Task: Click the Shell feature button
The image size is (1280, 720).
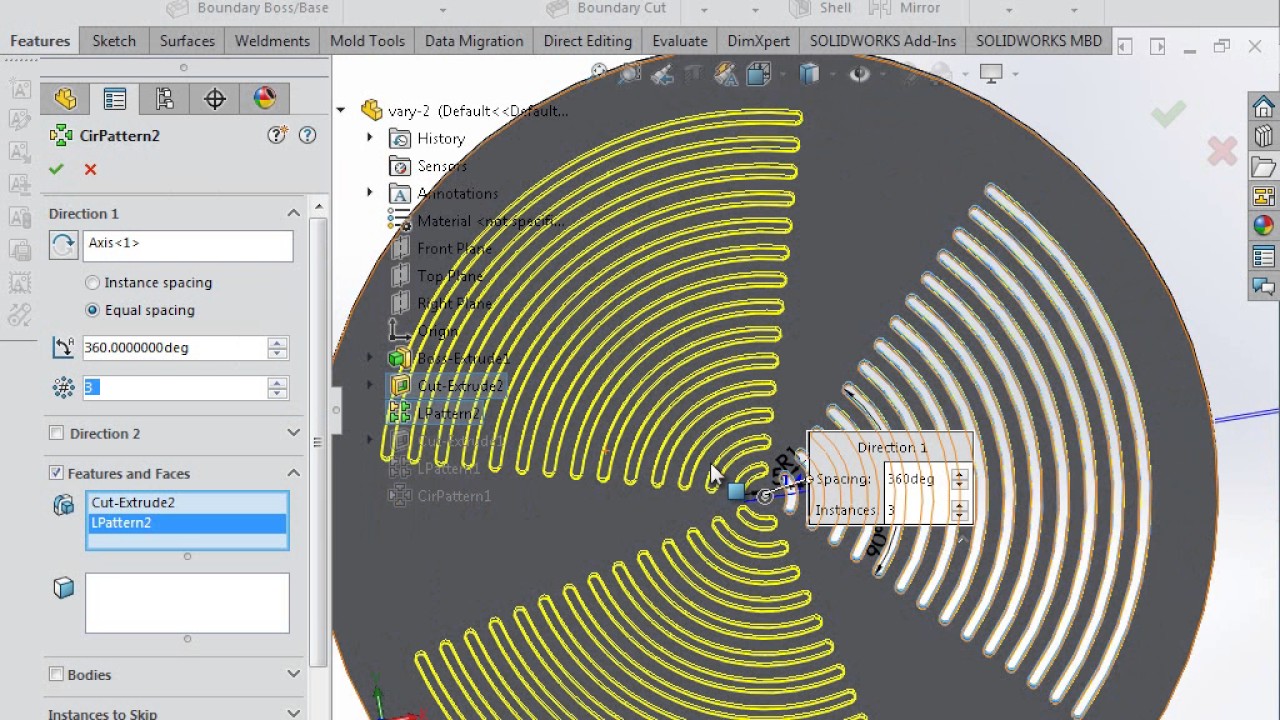Action: point(821,8)
